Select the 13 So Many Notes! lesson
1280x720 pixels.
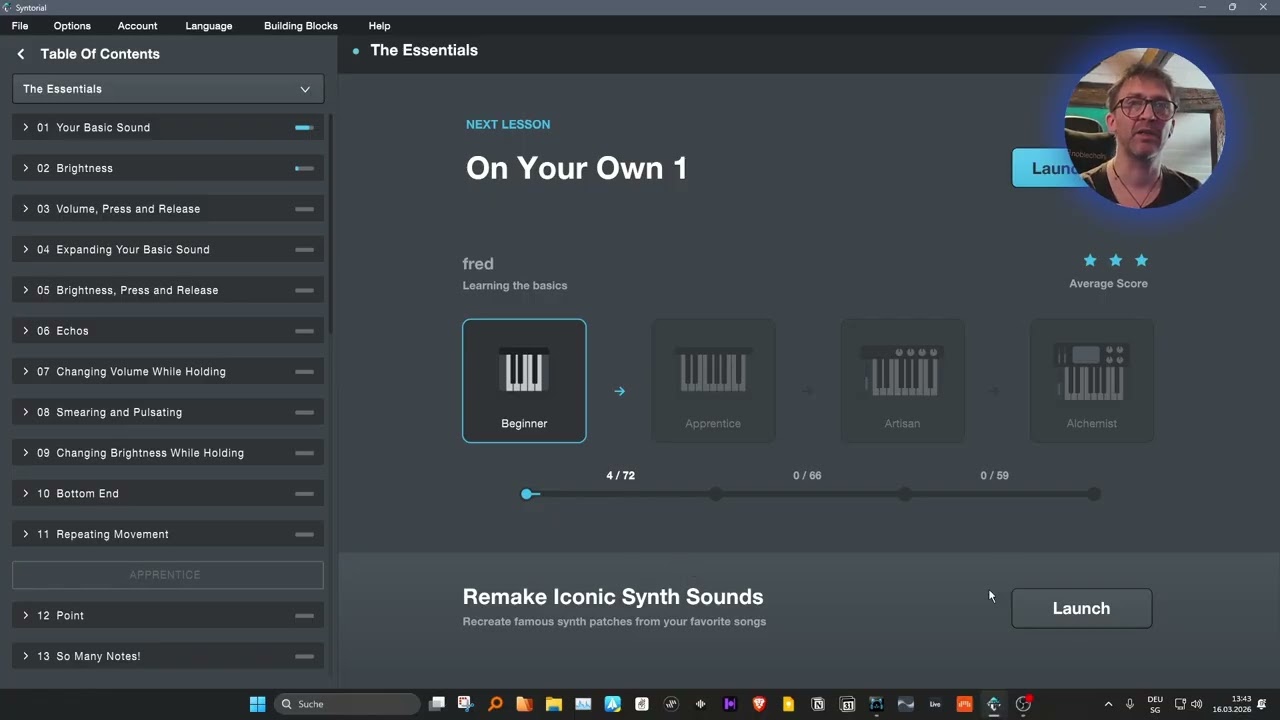point(168,656)
